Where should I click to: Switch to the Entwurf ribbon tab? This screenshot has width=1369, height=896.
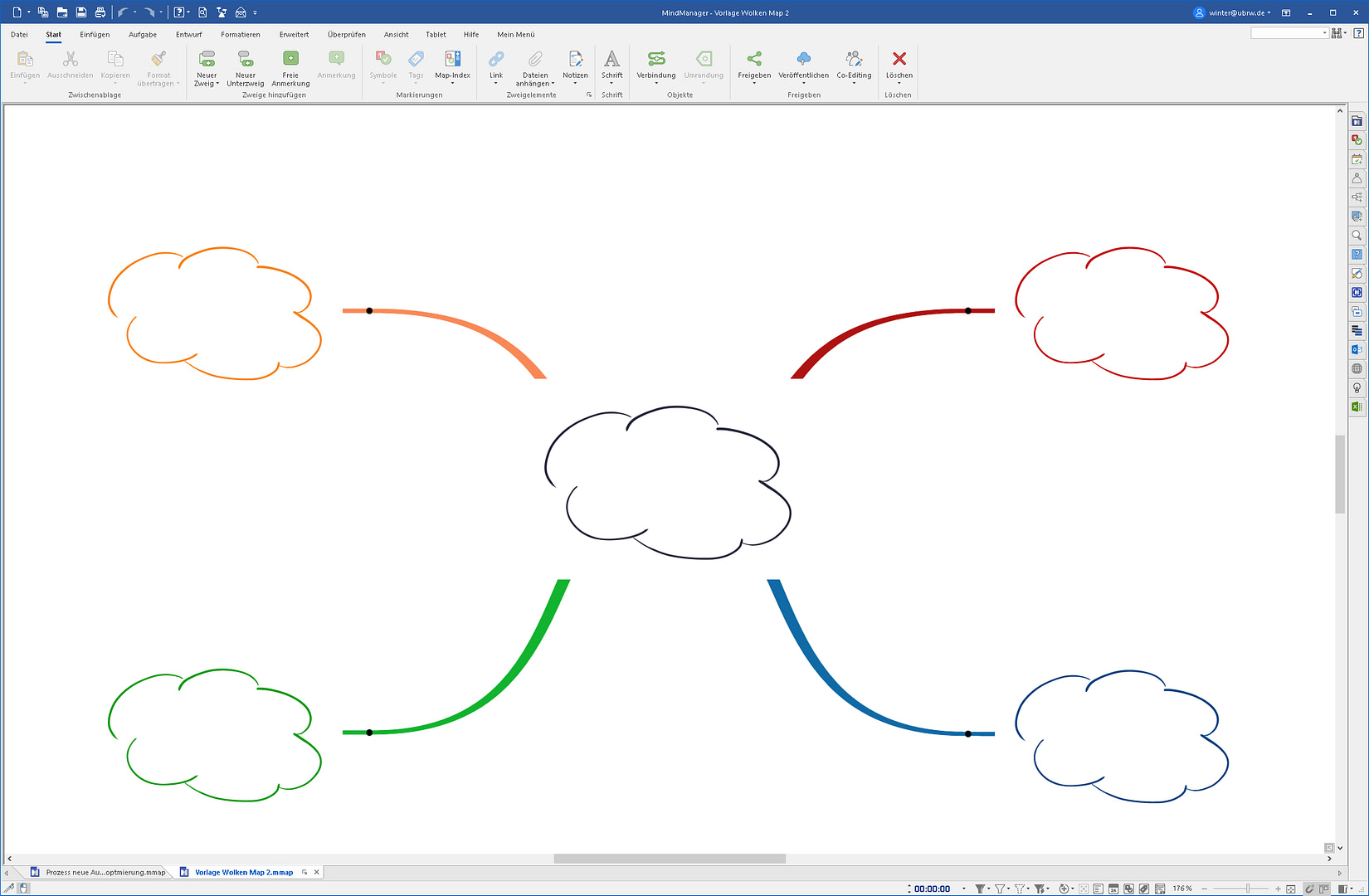[188, 35]
